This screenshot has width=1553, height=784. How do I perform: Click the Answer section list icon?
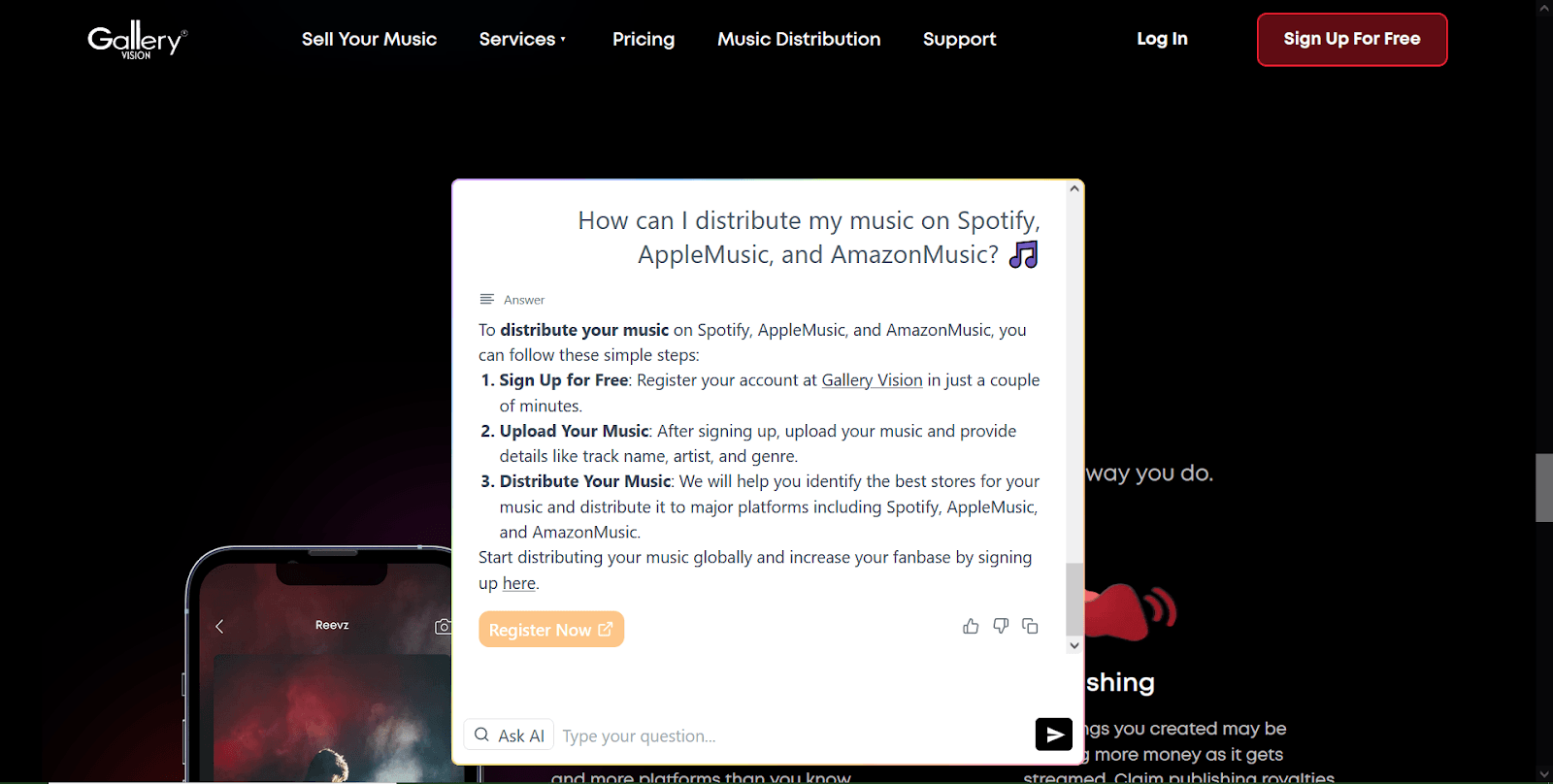[487, 299]
